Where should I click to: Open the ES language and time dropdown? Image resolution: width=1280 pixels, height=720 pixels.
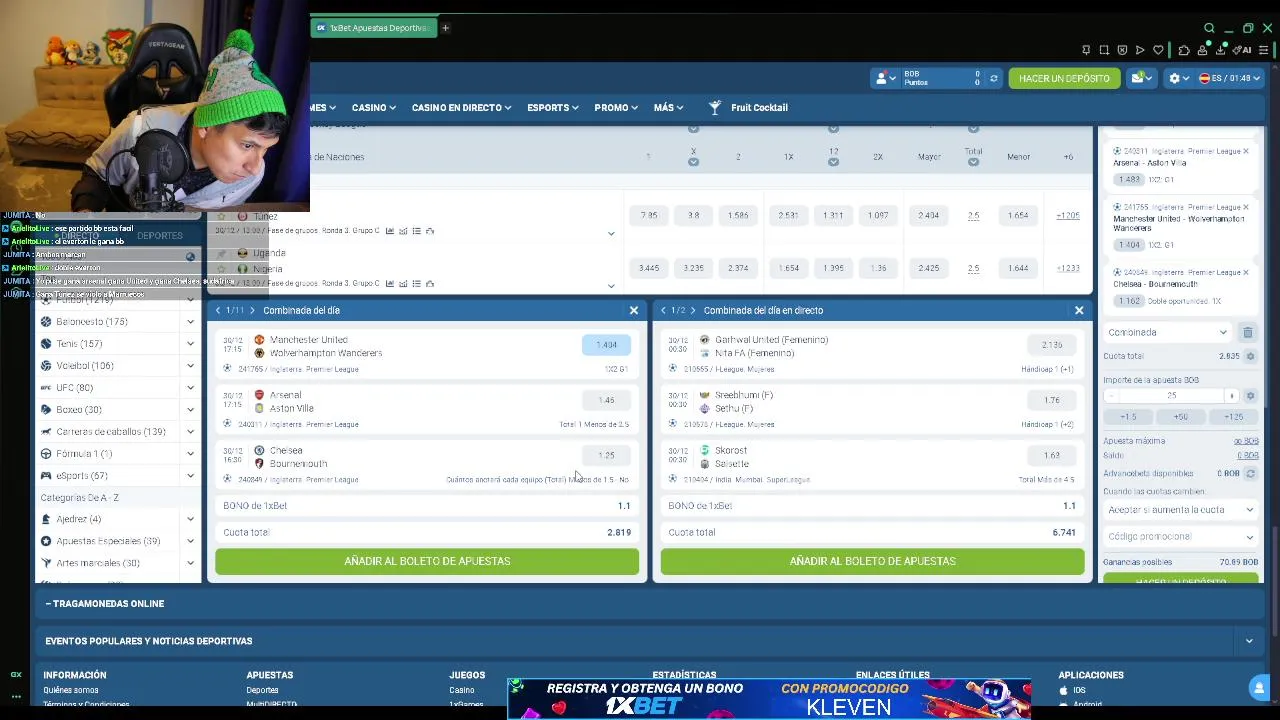click(x=1230, y=78)
